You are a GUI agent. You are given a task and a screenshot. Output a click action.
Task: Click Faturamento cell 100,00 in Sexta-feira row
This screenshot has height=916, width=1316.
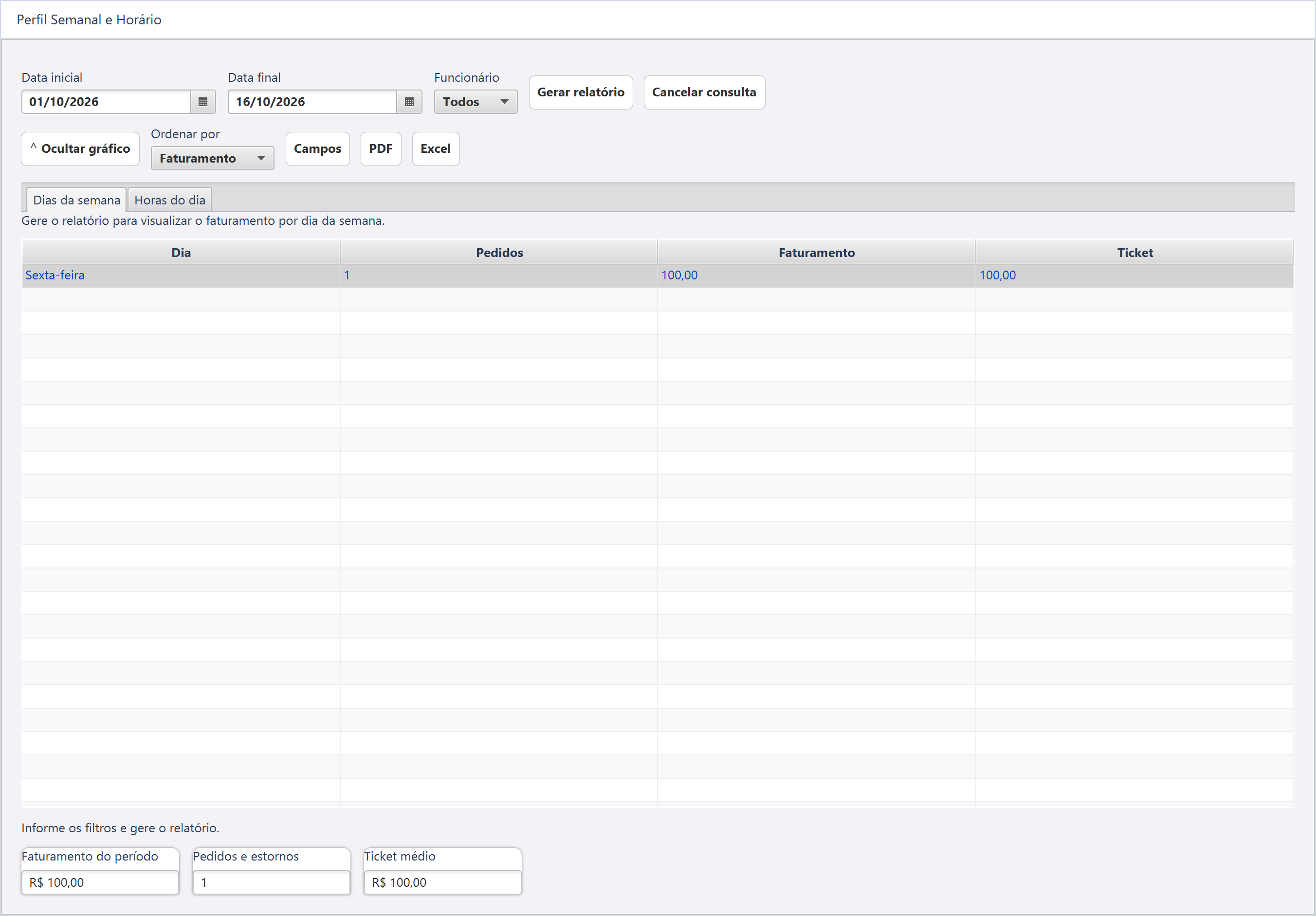(x=817, y=275)
